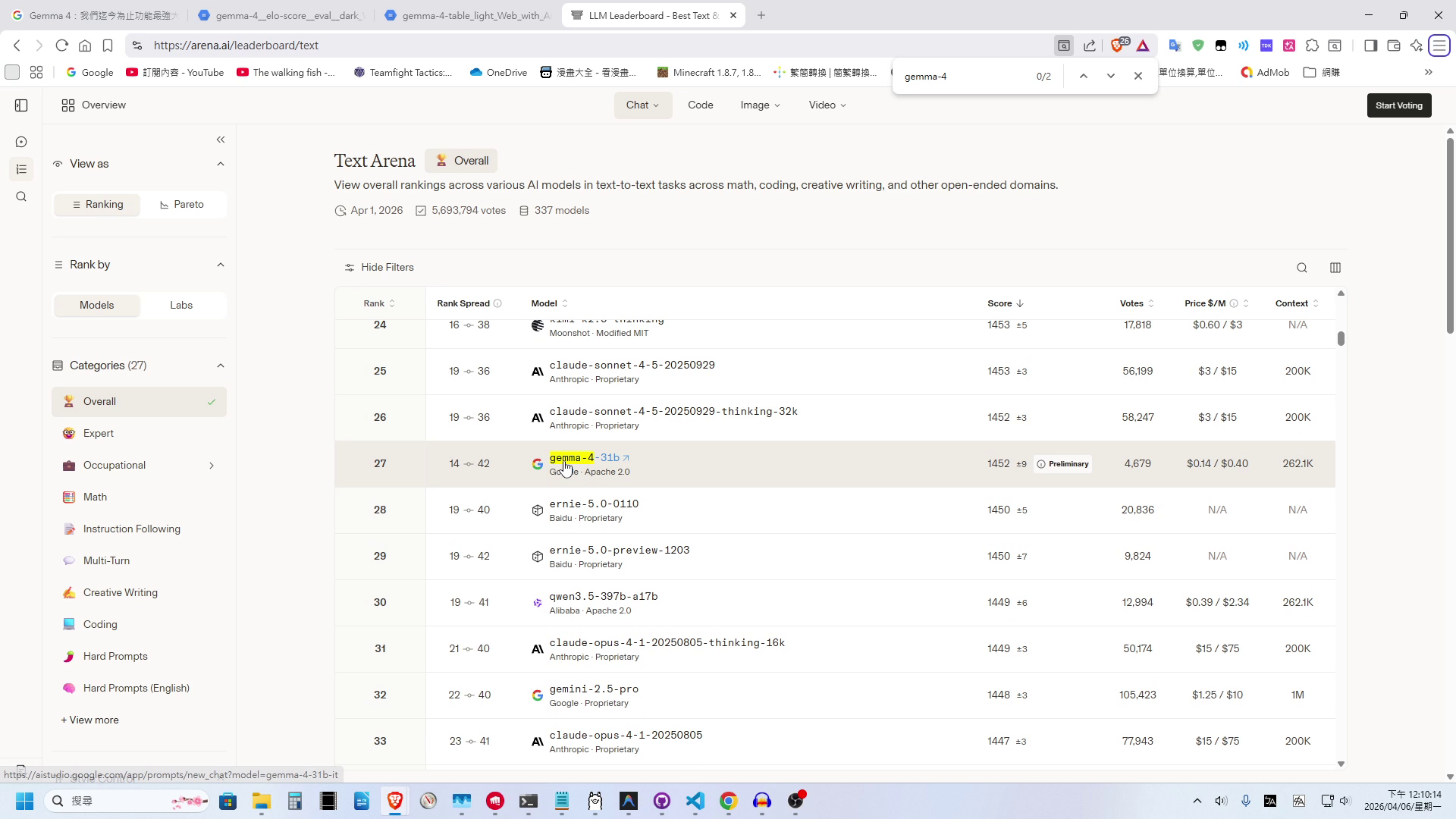The height and width of the screenshot is (819, 1456).
Task: Sort by Rank column header
Action: point(379,303)
